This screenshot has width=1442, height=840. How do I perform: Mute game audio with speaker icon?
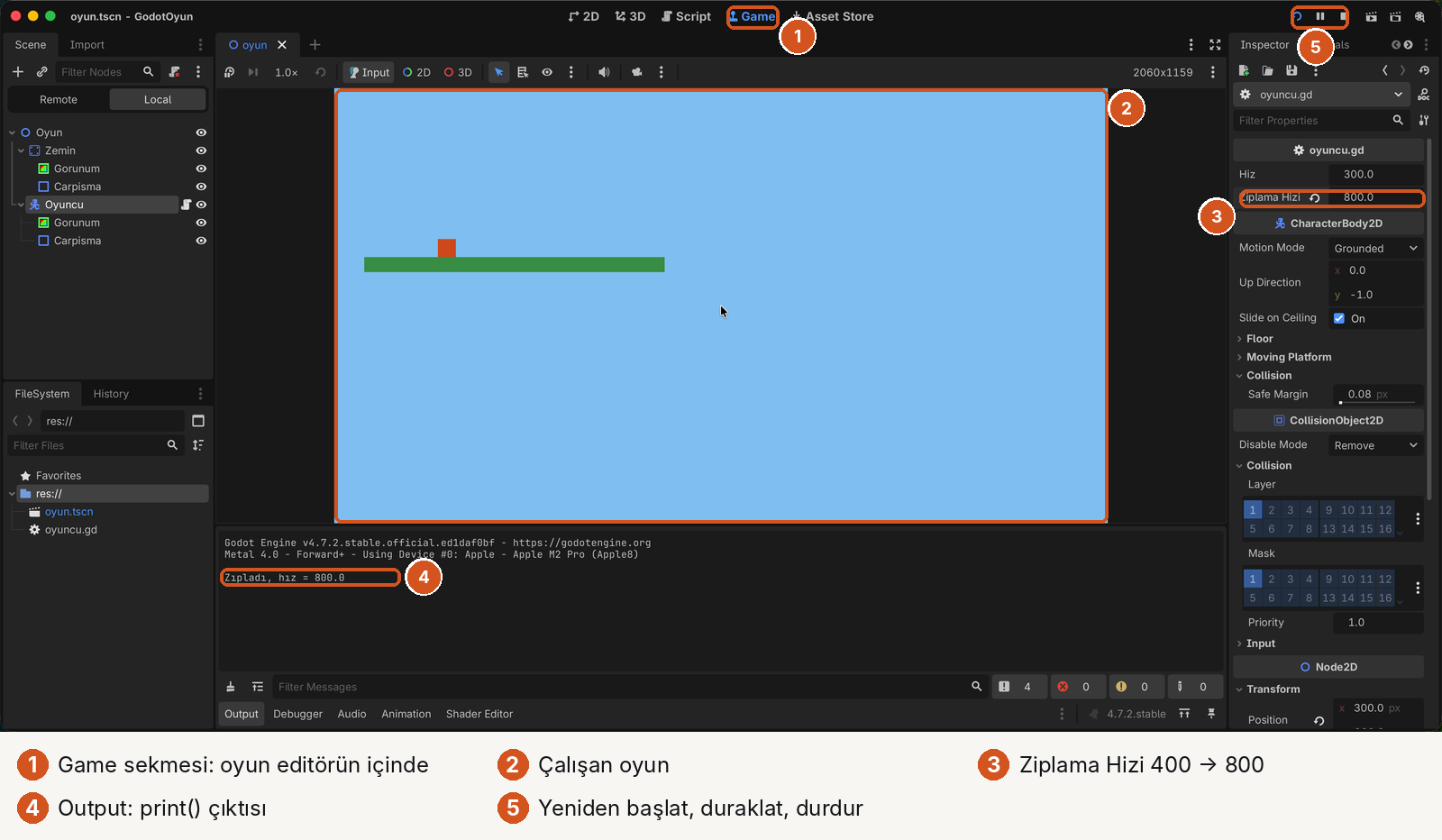[x=604, y=72]
